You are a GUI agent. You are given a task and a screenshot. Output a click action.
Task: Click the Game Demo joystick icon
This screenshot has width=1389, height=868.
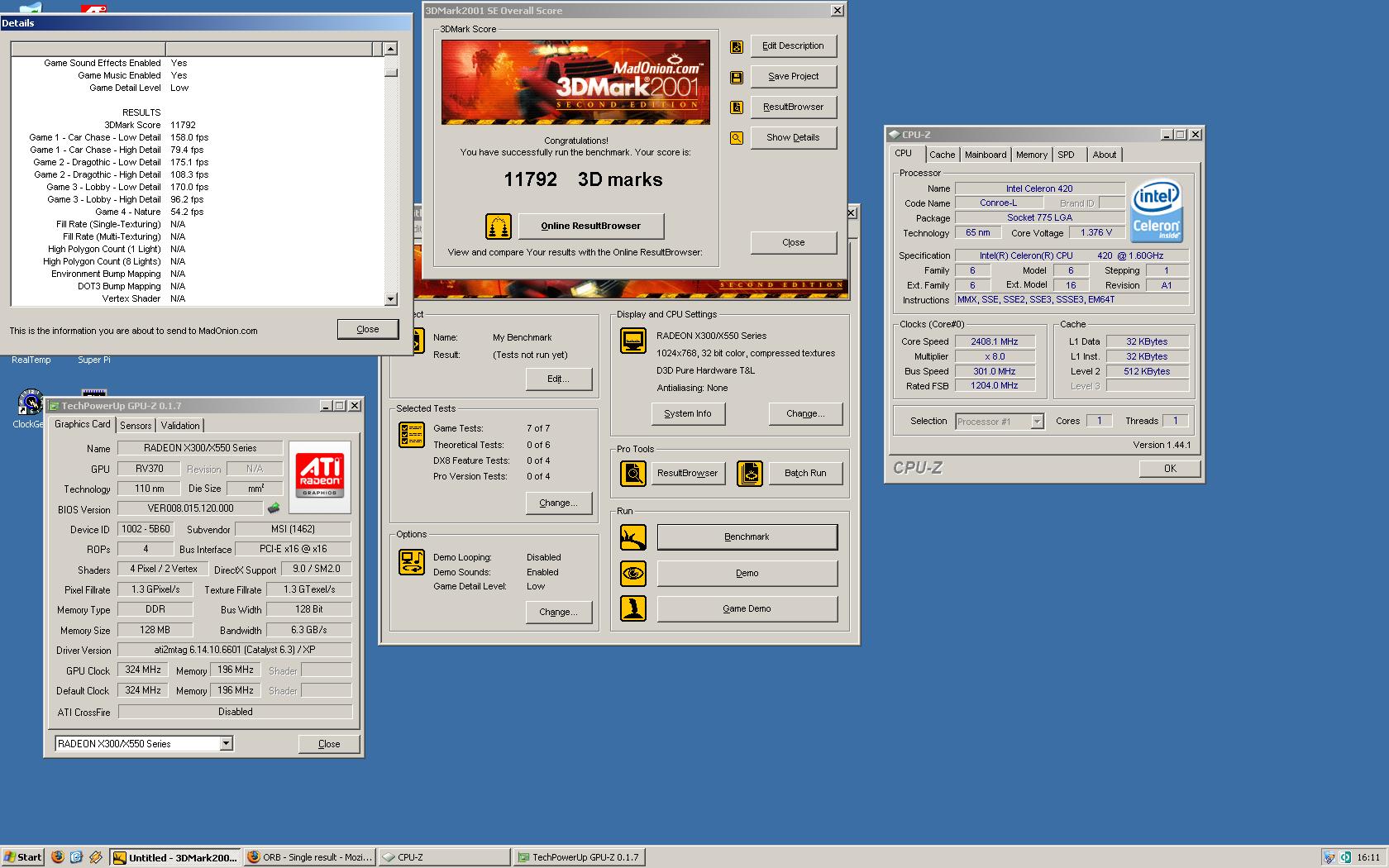[633, 608]
